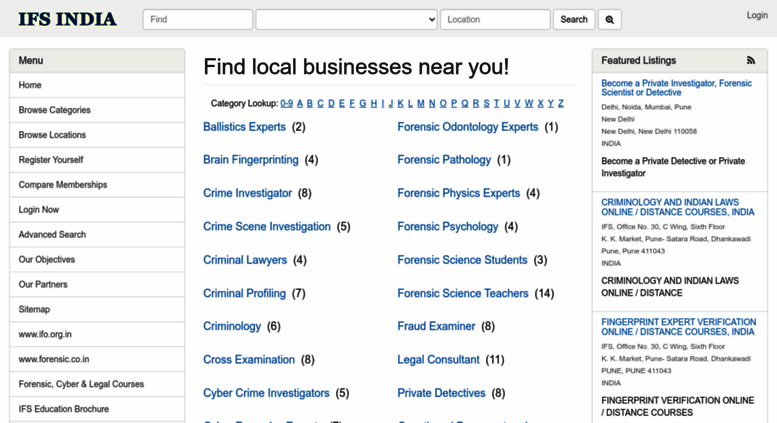Choose letter F in Category Lookup
This screenshot has width=777, height=423.
352,103
